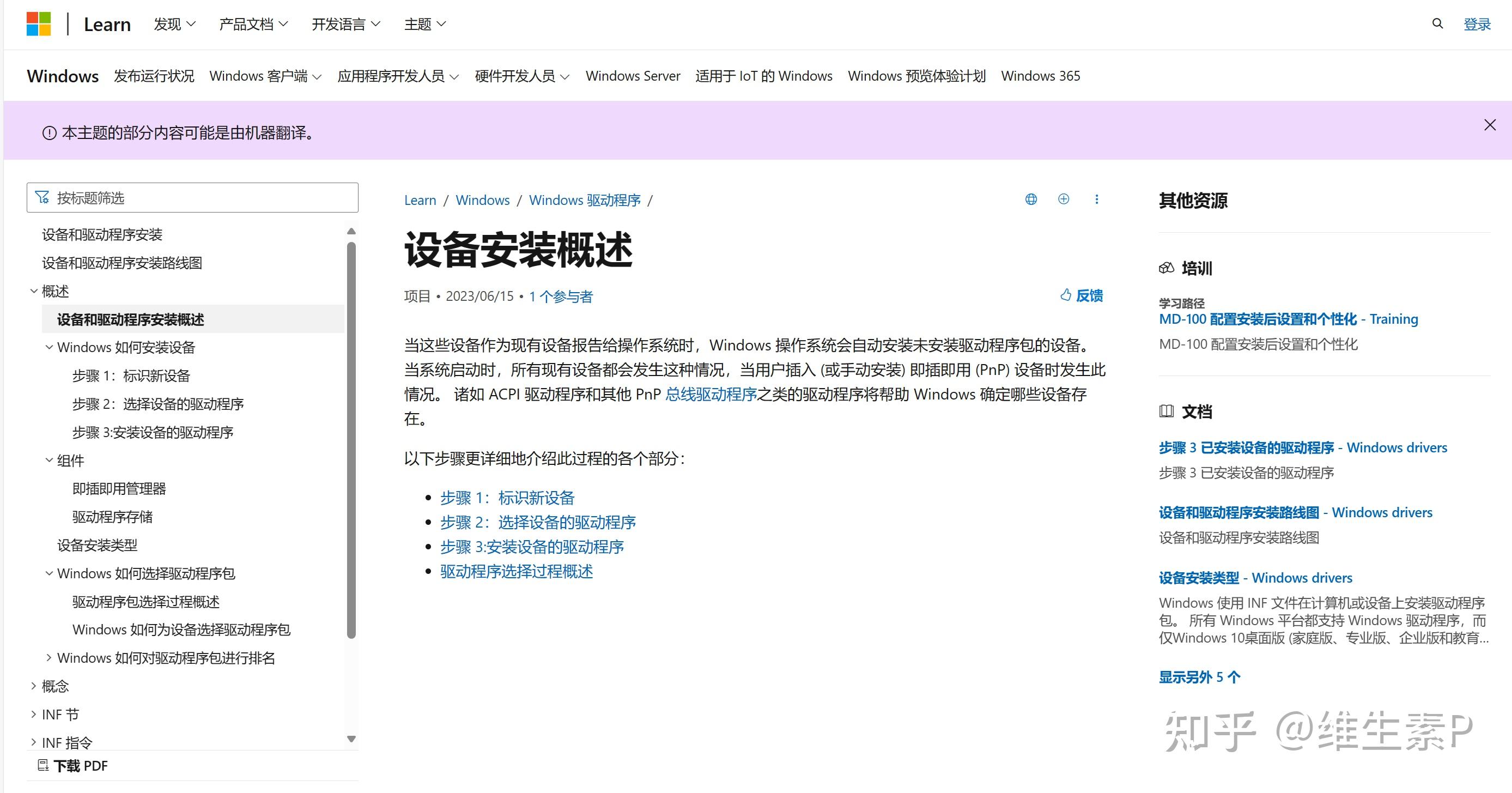Click the sidebar scroll down arrow
Image resolution: width=1512 pixels, height=793 pixels.
[351, 739]
